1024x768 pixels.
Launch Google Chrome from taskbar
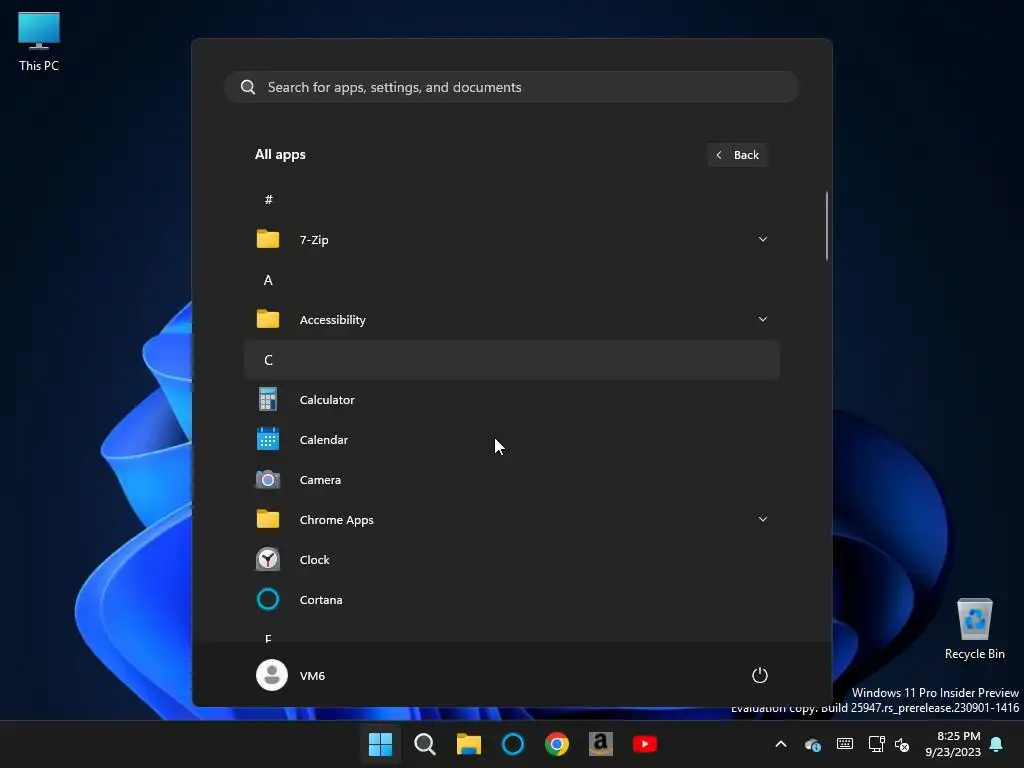tap(556, 744)
